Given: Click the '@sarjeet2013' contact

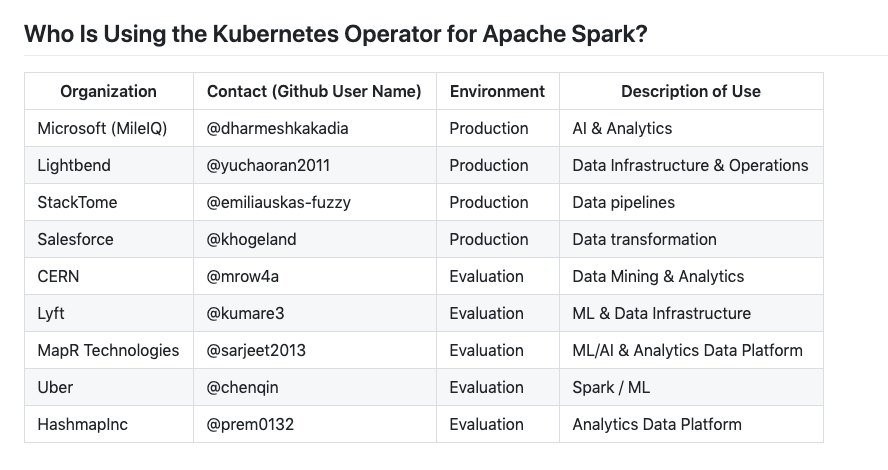Looking at the screenshot, I should pos(256,351).
